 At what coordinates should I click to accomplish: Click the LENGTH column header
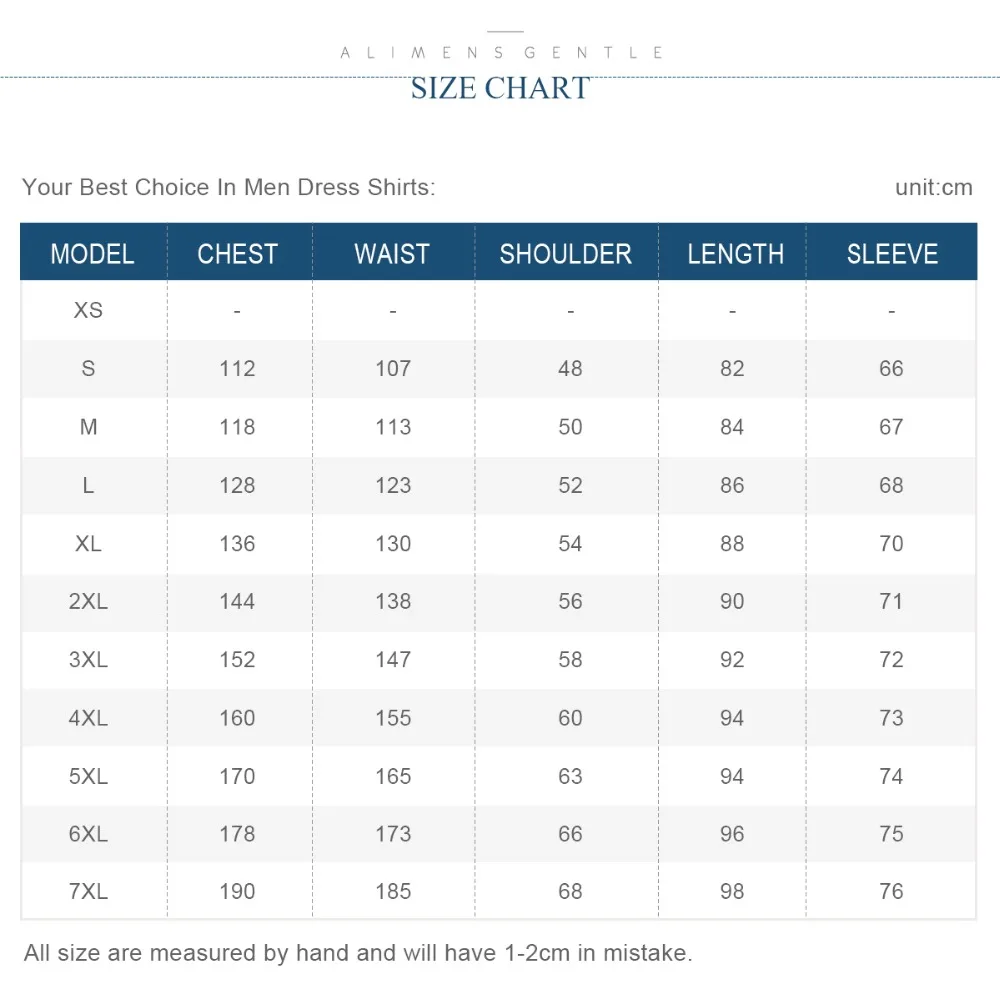coord(735,254)
